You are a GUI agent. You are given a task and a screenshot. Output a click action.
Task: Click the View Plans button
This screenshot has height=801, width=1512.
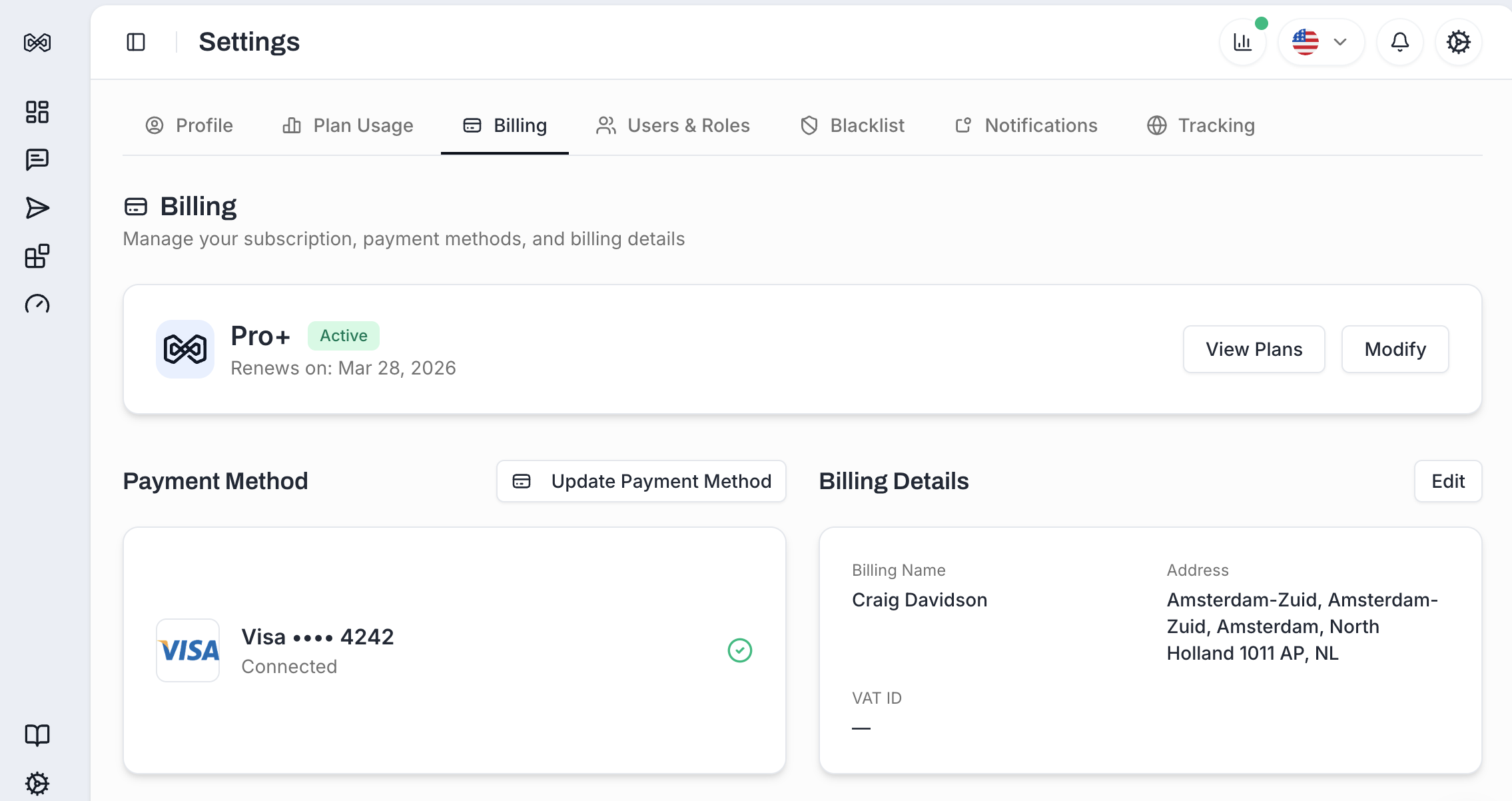tap(1254, 349)
